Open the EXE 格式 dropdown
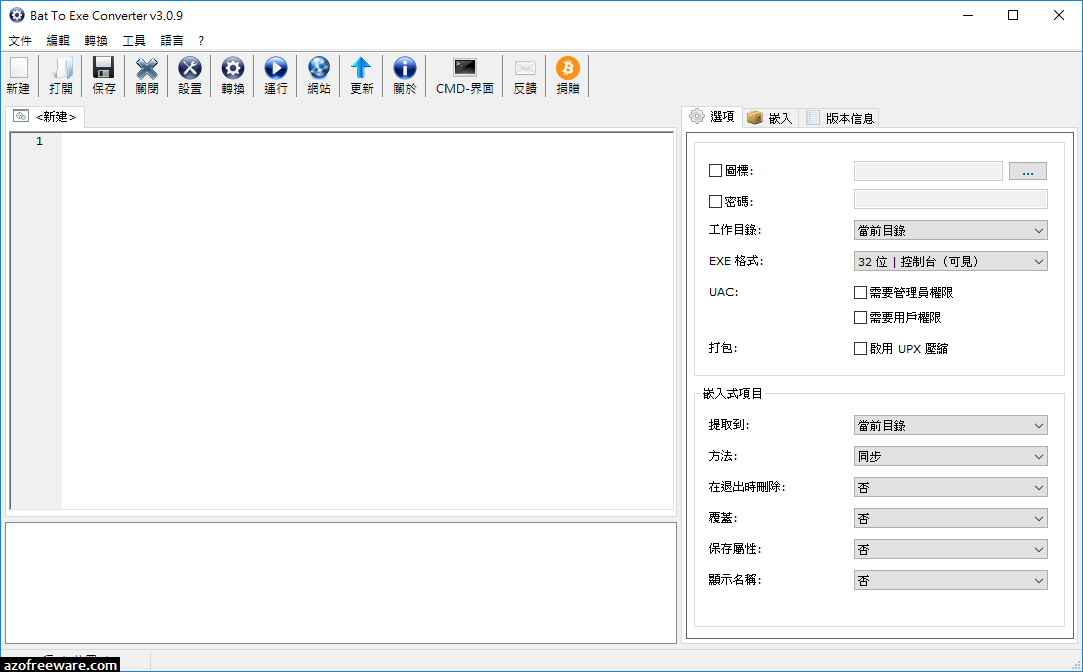Image resolution: width=1083 pixels, height=672 pixels. coord(950,262)
